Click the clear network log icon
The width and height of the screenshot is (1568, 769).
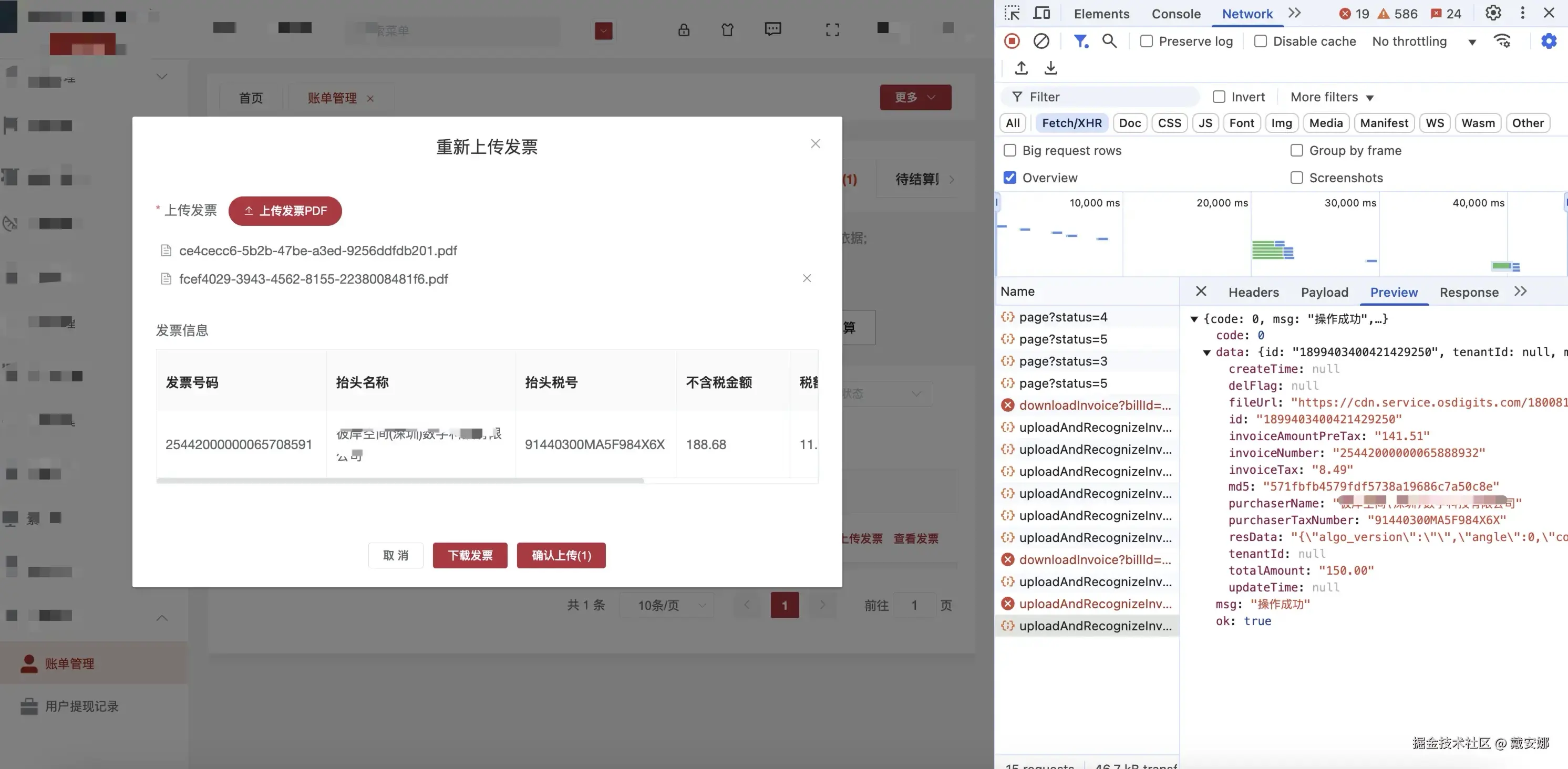(x=1041, y=41)
